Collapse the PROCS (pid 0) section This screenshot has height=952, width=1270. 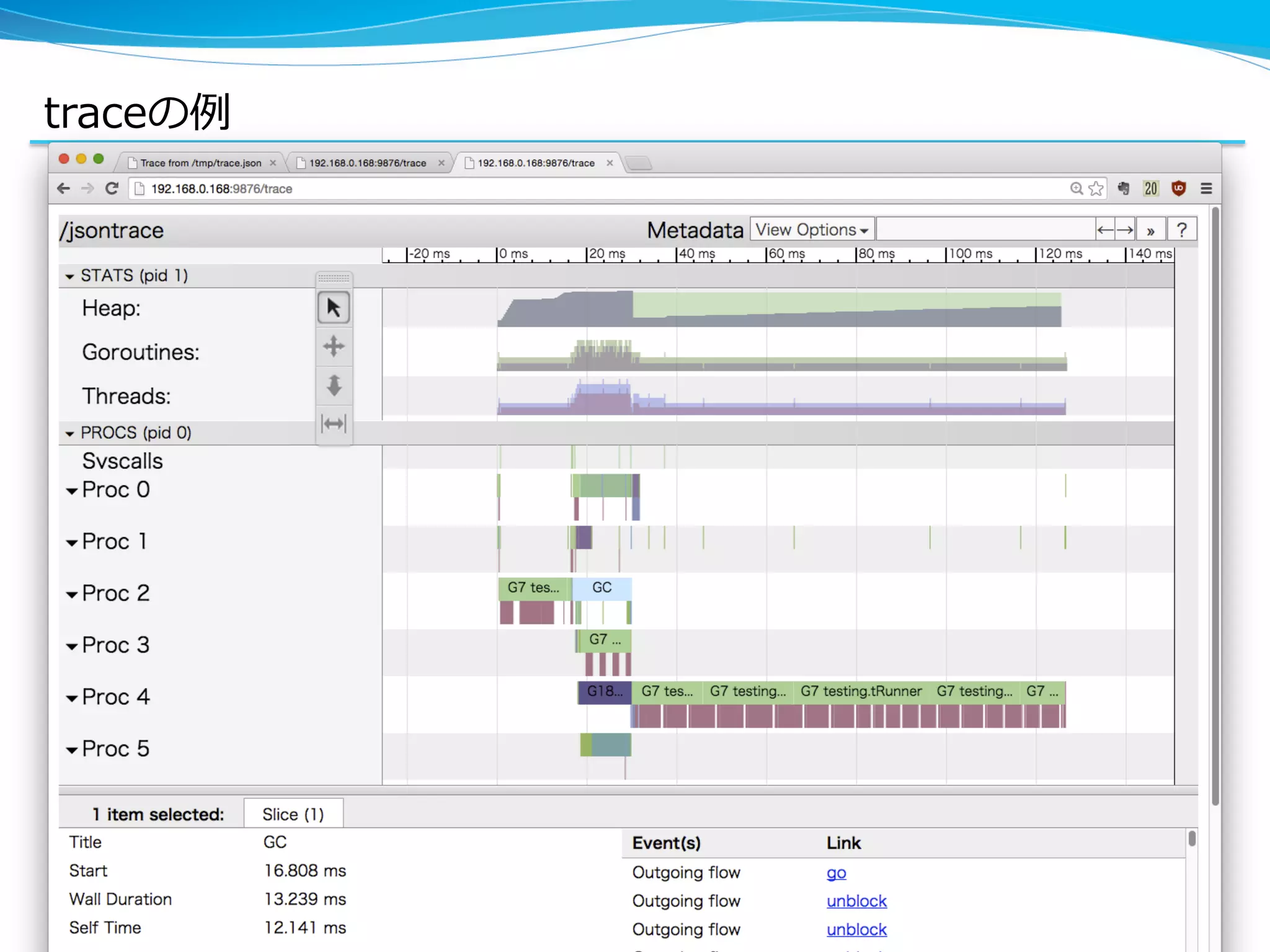click(70, 434)
